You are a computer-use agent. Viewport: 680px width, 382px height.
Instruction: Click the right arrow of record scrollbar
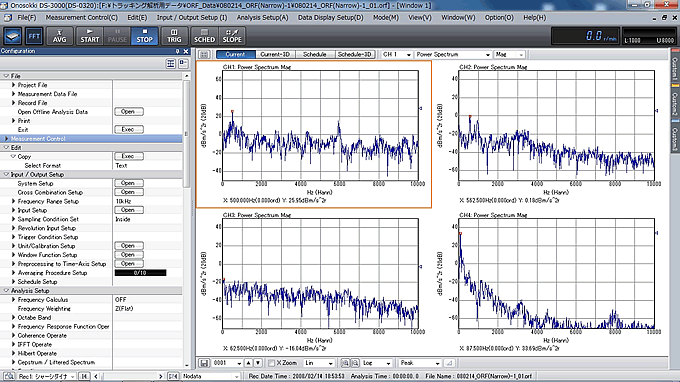[160, 376]
